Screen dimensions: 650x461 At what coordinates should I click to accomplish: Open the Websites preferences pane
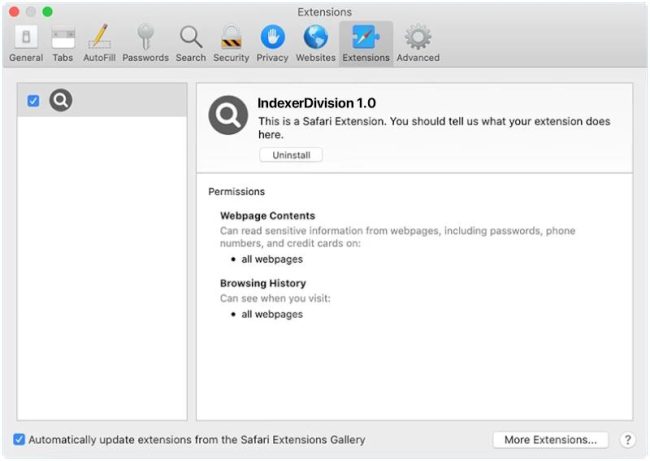315,43
